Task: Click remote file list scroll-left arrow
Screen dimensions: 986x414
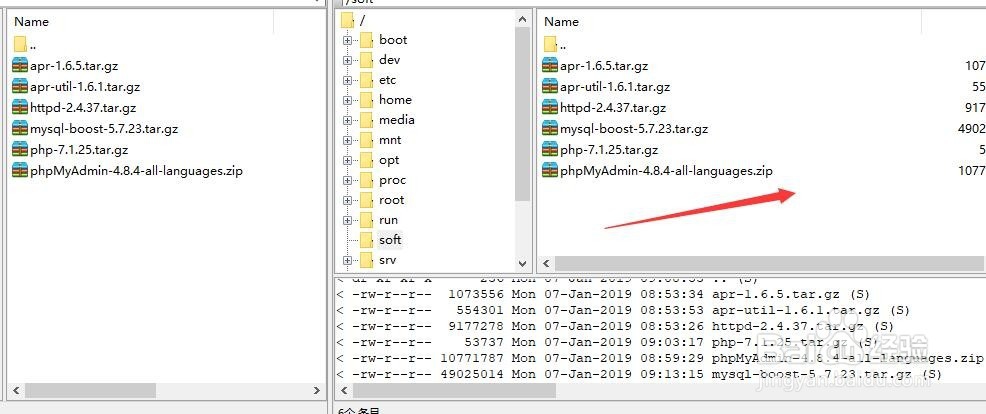Action: 546,264
